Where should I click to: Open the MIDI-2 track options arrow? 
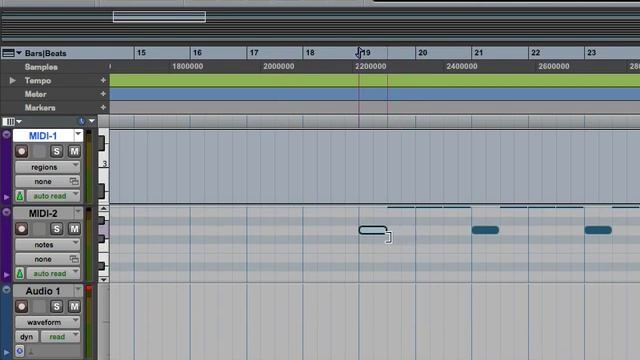tap(78, 212)
